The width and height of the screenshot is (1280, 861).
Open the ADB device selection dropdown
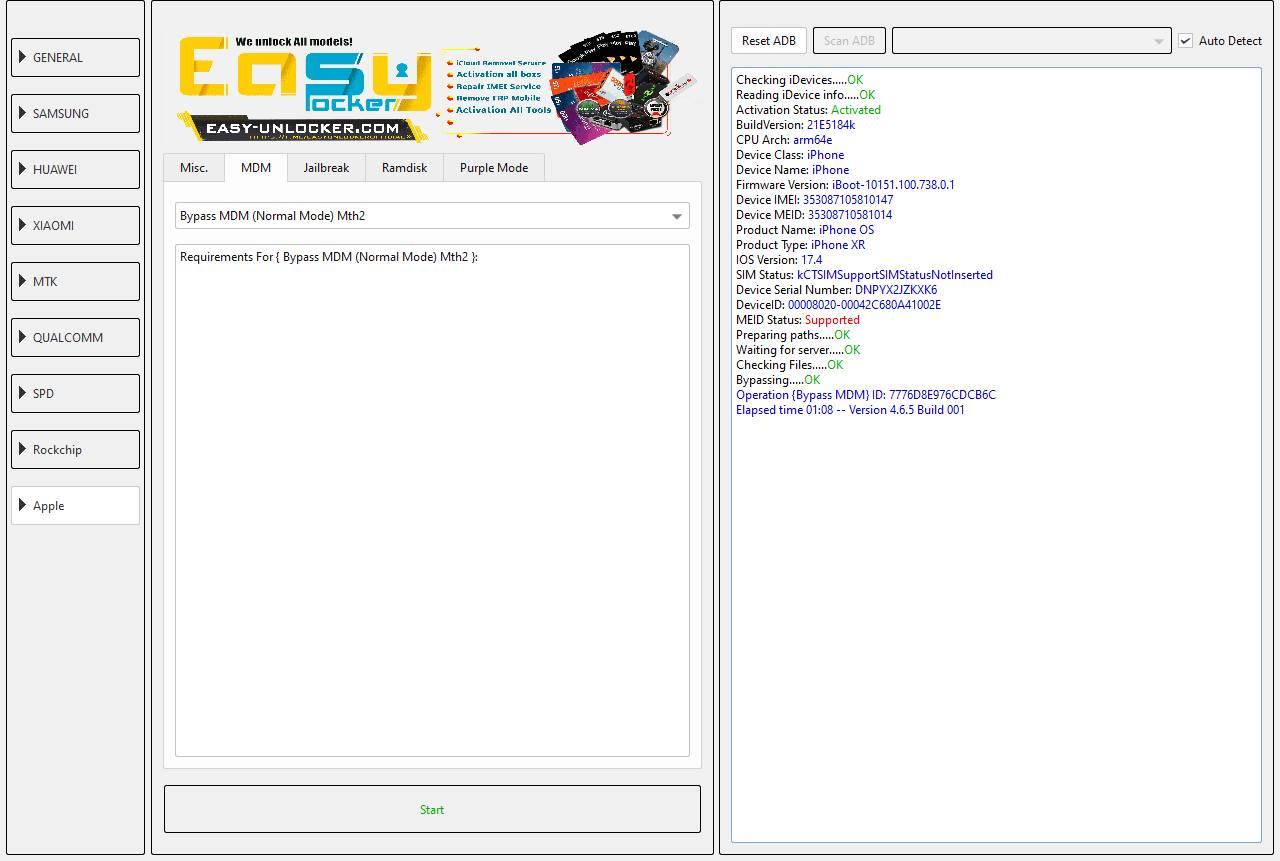click(1031, 40)
